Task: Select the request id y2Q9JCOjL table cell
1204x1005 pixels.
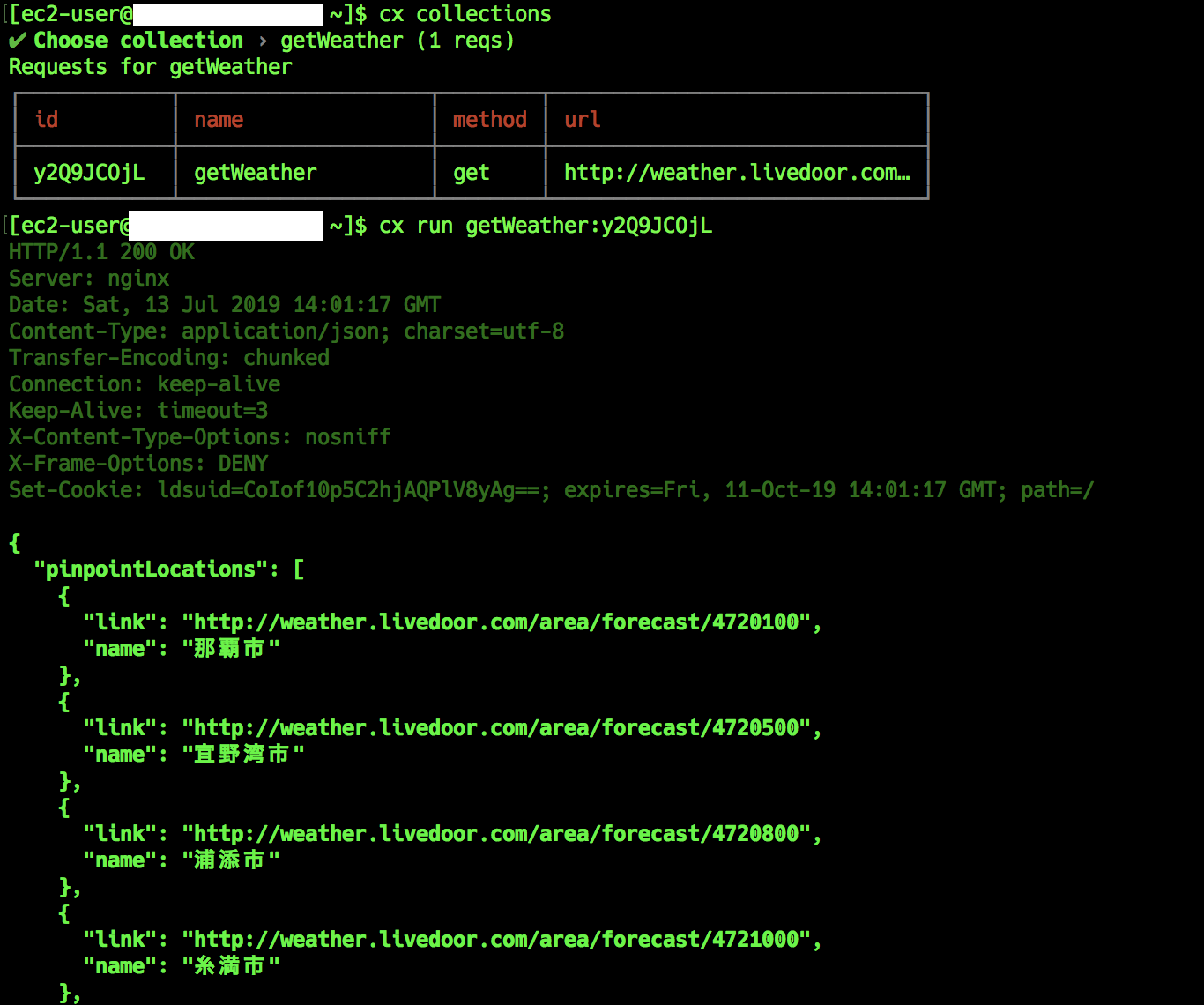Action: pos(89,173)
